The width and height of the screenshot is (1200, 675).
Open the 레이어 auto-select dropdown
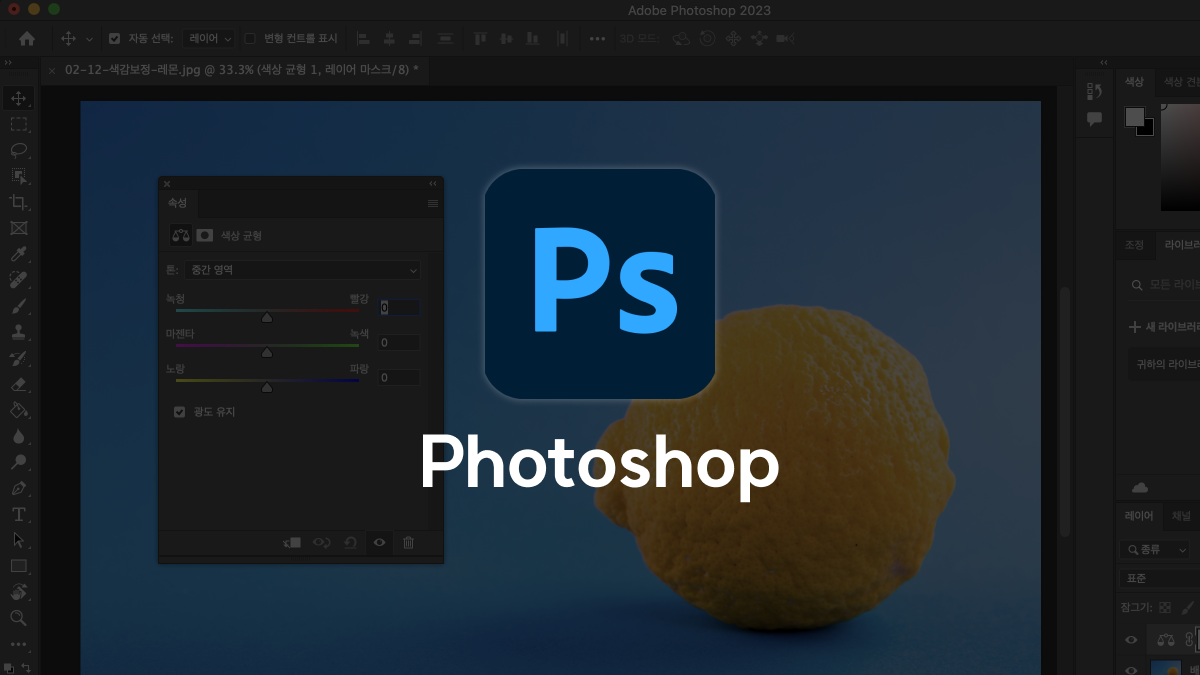pos(208,38)
